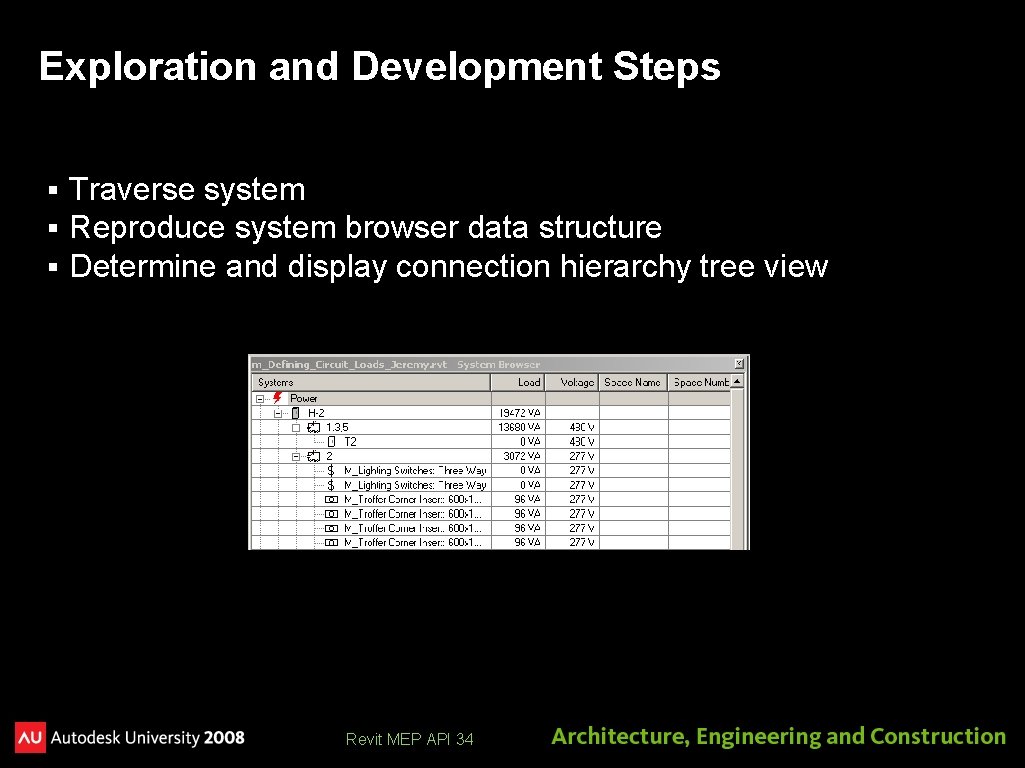Image resolution: width=1025 pixels, height=768 pixels.
Task: Click the 13680 VA load cell
Action: click(518, 427)
